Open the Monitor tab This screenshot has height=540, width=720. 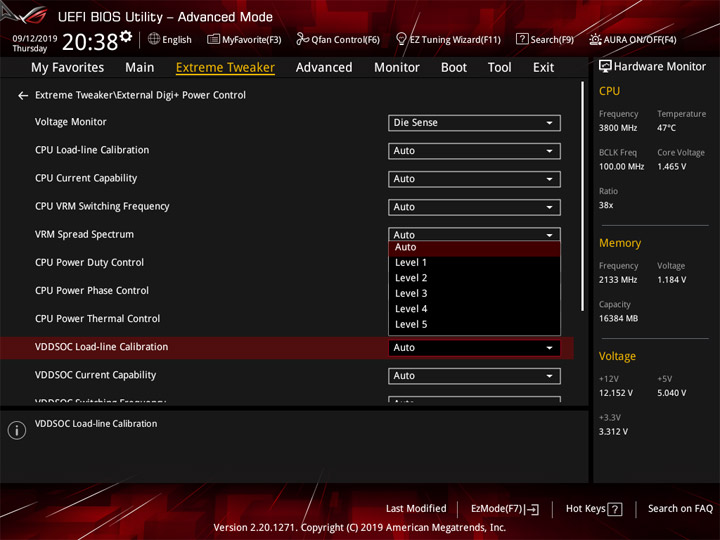[x=397, y=68]
